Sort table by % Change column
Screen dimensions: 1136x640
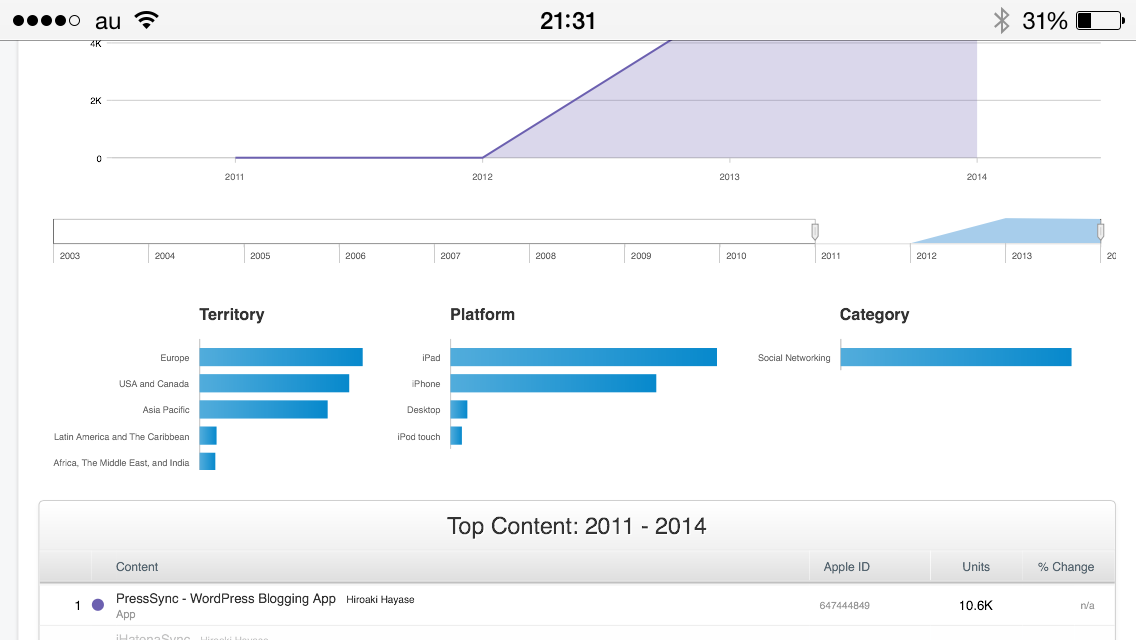1065,567
